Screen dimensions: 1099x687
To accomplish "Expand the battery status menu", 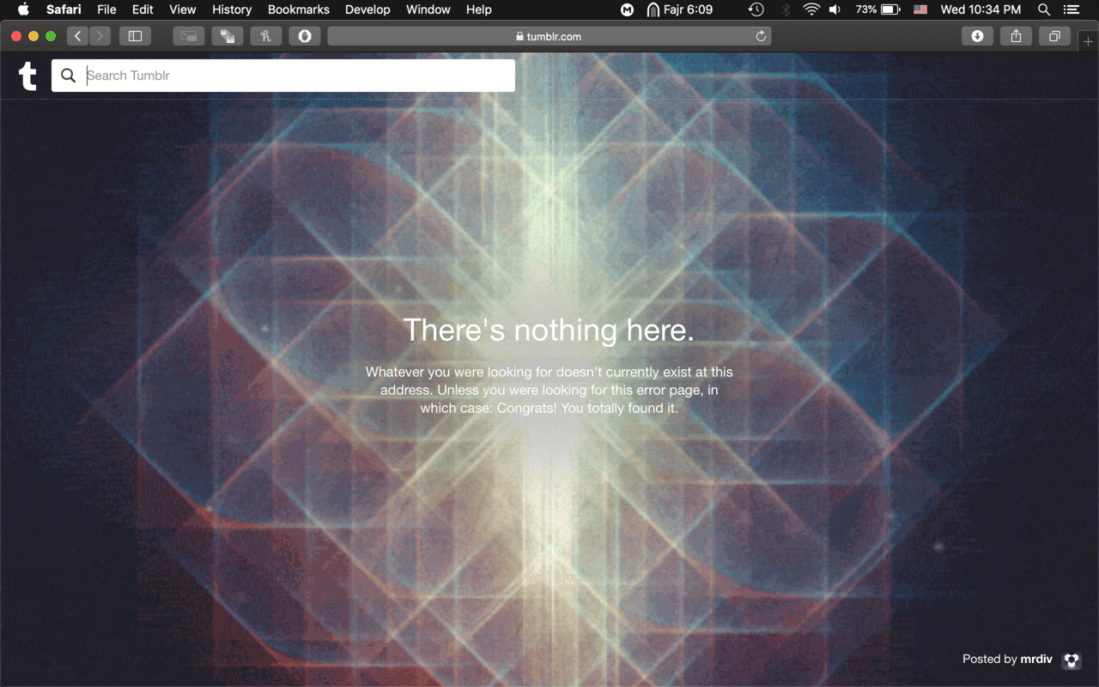I will 889,10.
